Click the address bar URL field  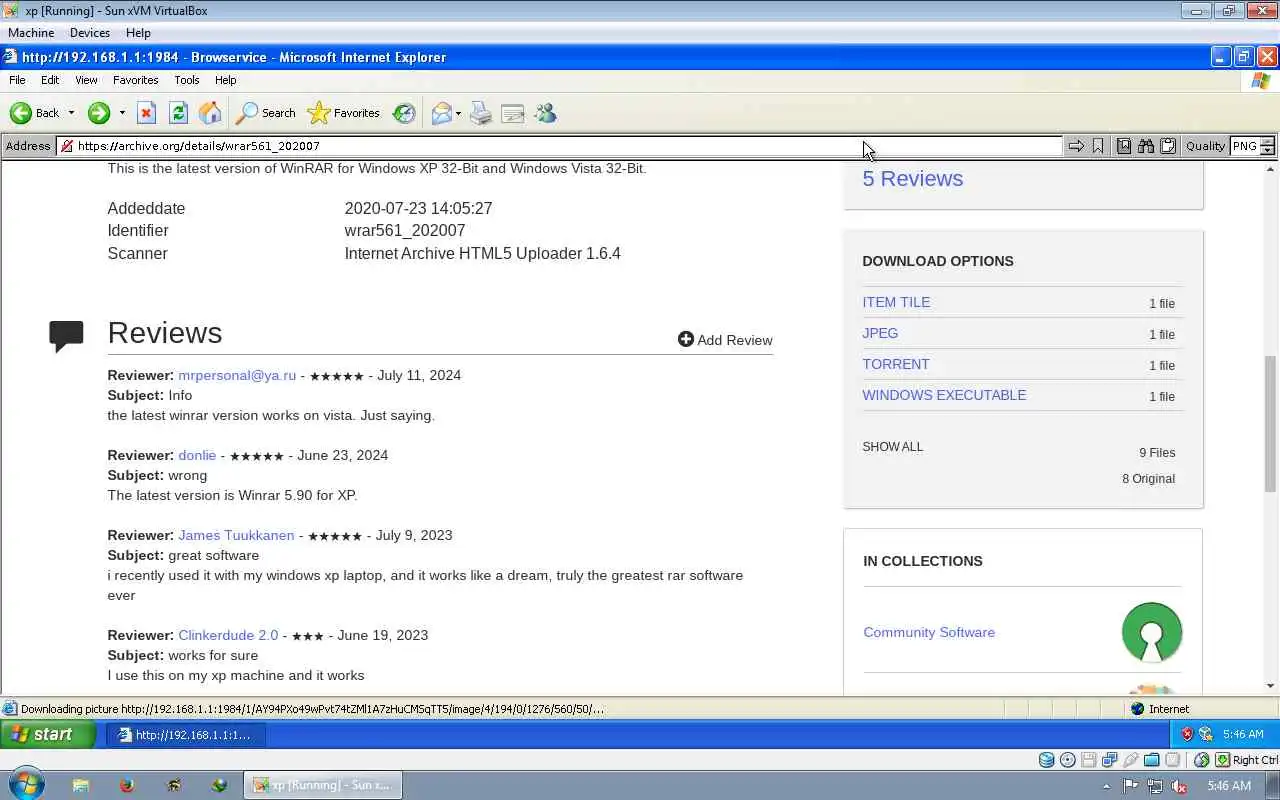560,146
